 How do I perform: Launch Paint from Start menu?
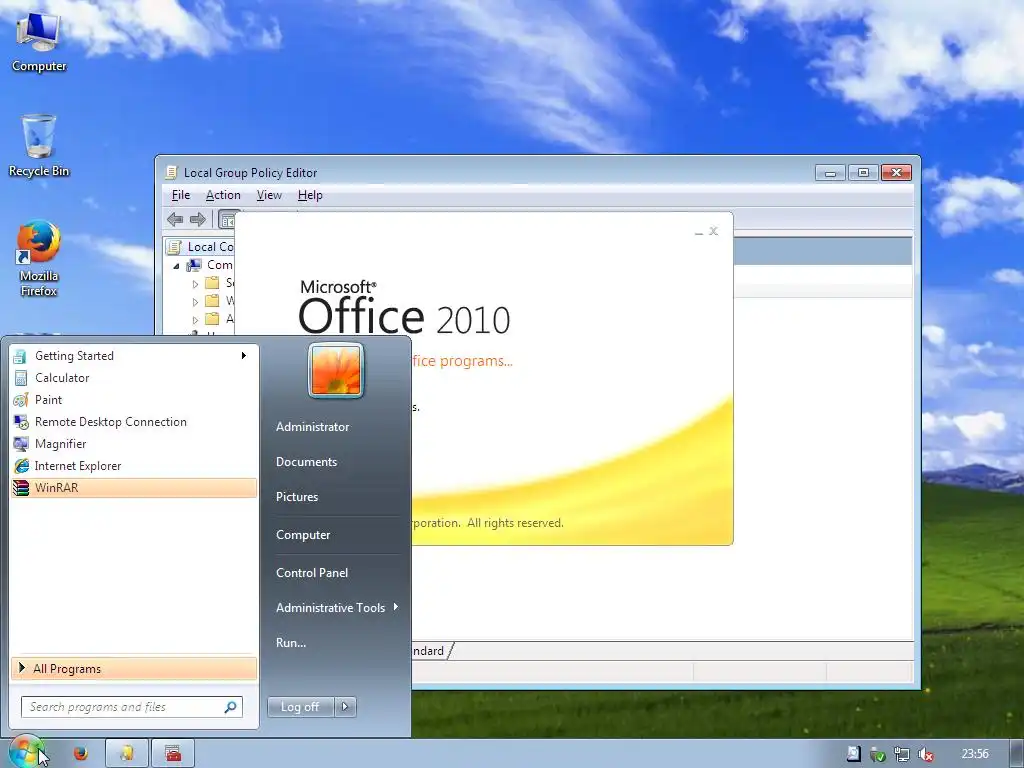pyautogui.click(x=133, y=400)
